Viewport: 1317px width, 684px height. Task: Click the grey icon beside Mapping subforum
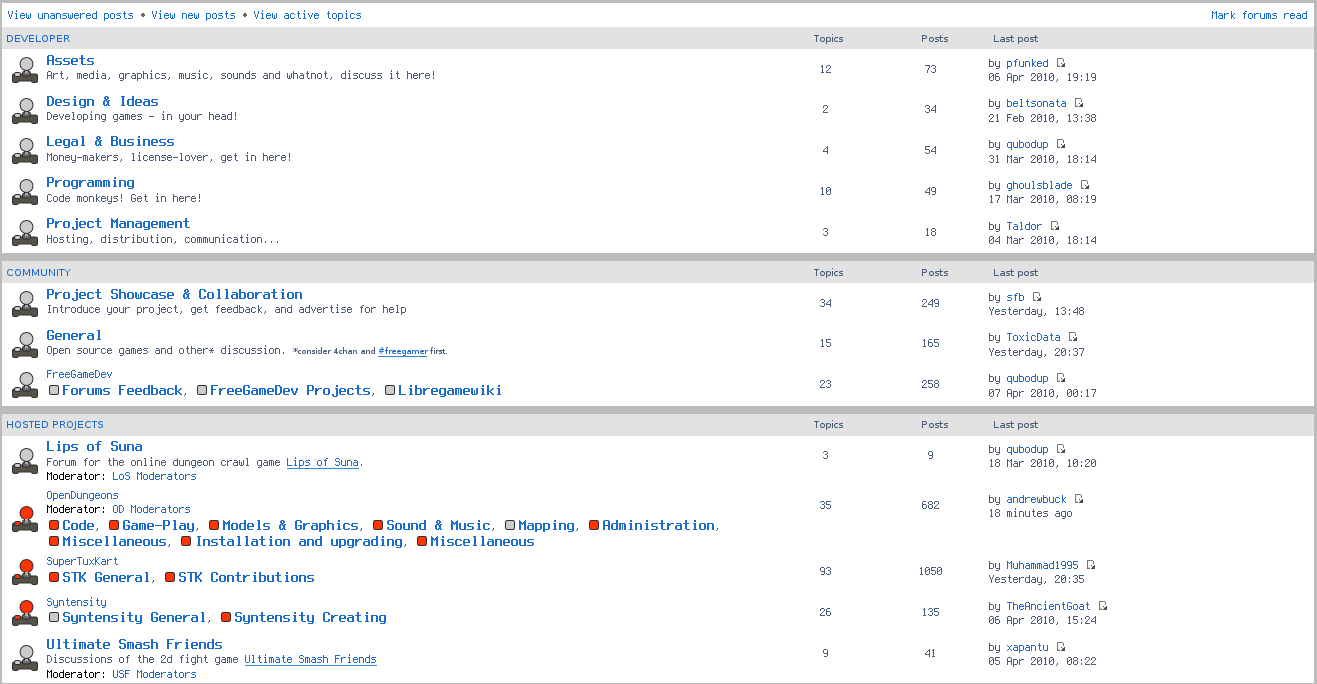pos(510,526)
